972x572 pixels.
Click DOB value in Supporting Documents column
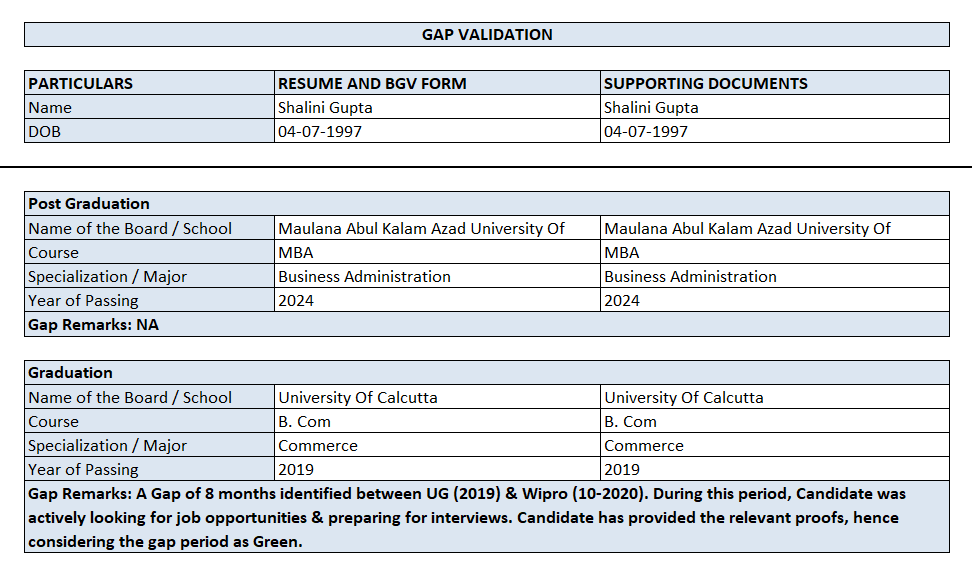point(646,131)
